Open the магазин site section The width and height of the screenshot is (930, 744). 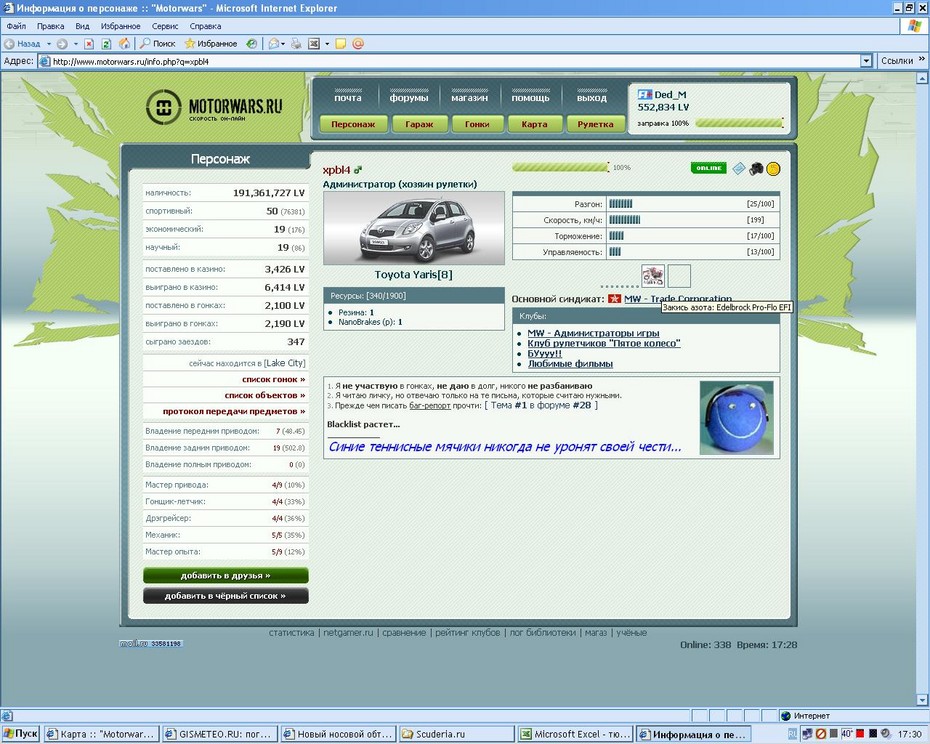[x=469, y=98]
